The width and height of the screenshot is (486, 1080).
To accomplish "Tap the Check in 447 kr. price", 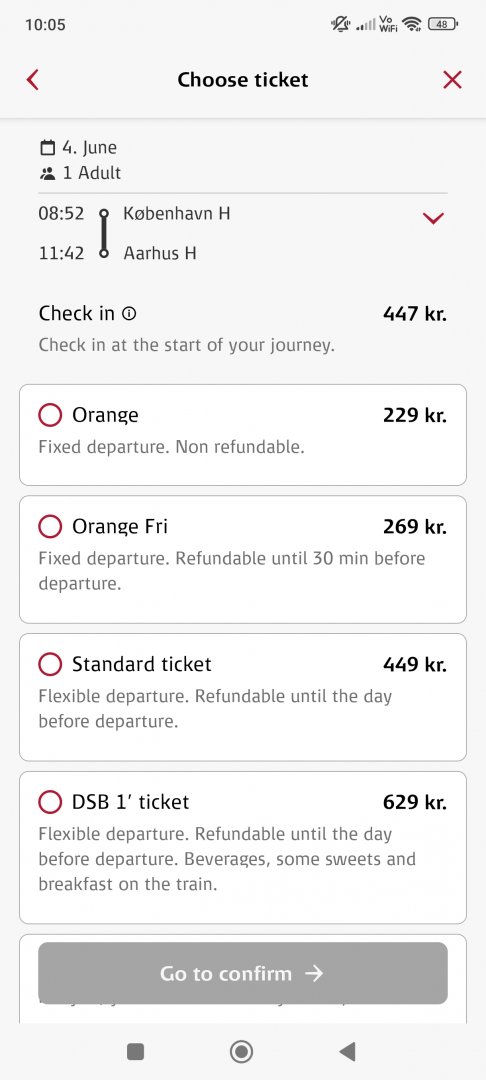I will click(x=414, y=314).
